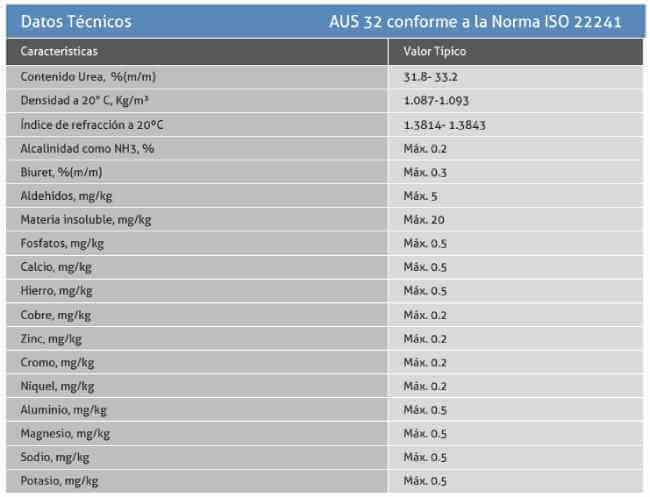Select the 'Fosfatos, mg/kg' row label

[x=62, y=243]
